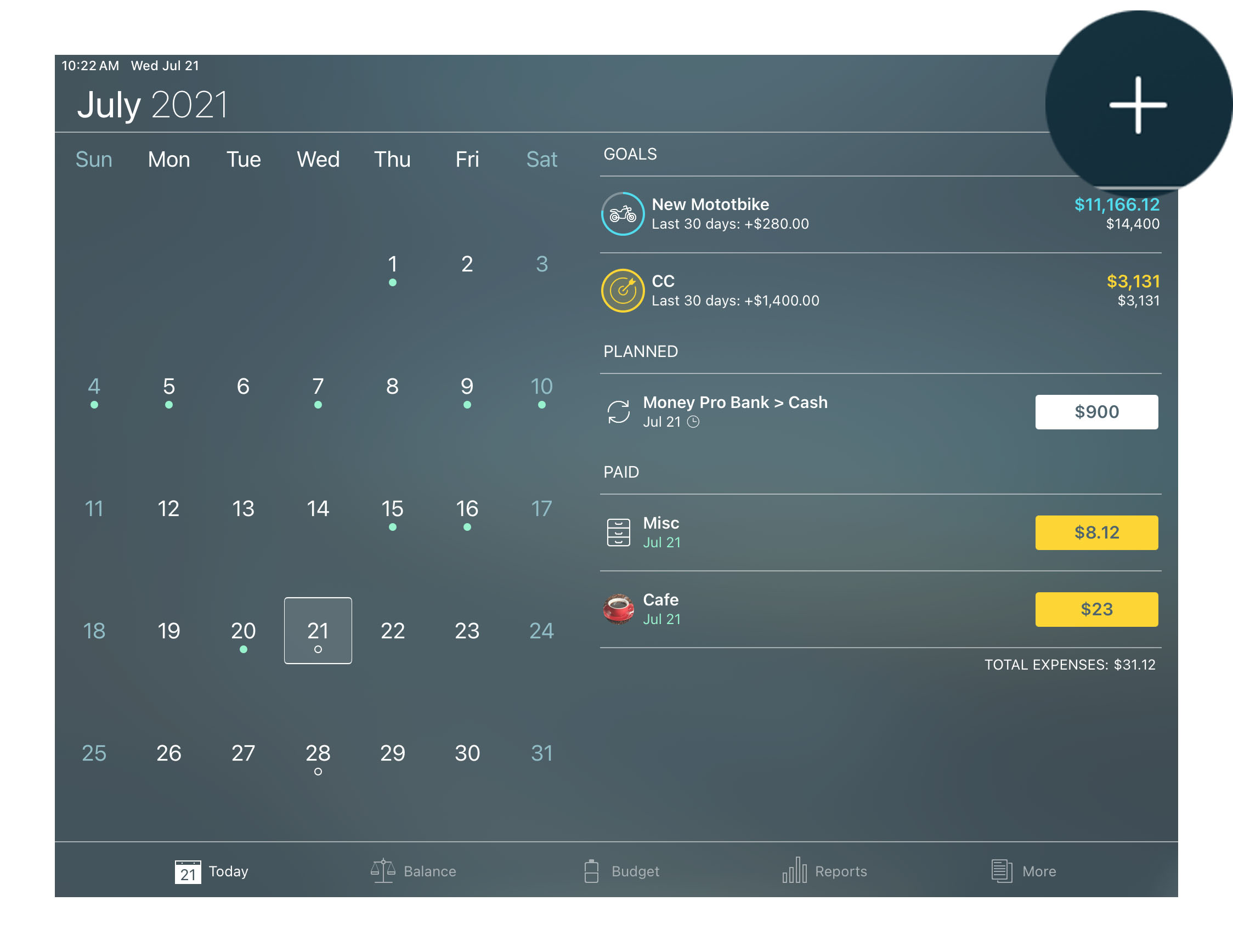1233x952 pixels.
Task: Click the CC goal target icon
Action: pyautogui.click(x=622, y=290)
